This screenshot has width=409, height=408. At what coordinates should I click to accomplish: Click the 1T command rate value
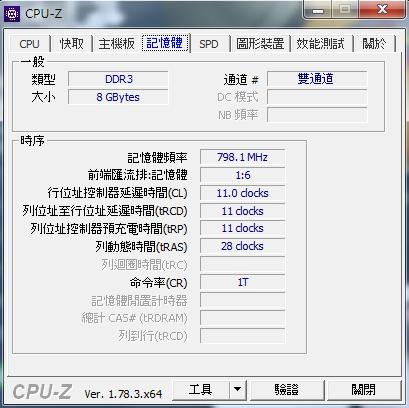coord(242,282)
